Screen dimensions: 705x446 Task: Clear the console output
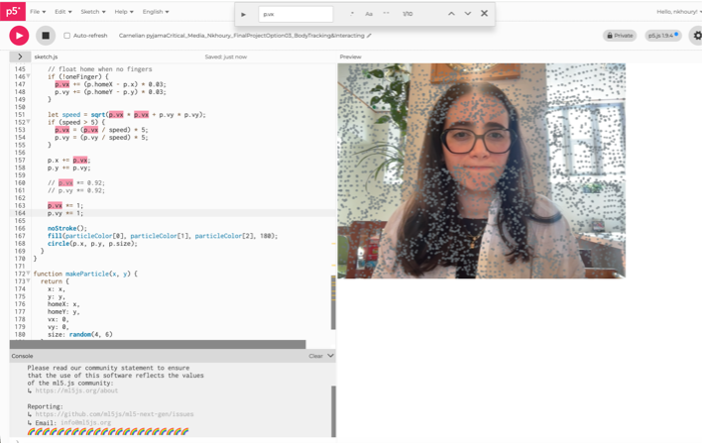(x=316, y=356)
